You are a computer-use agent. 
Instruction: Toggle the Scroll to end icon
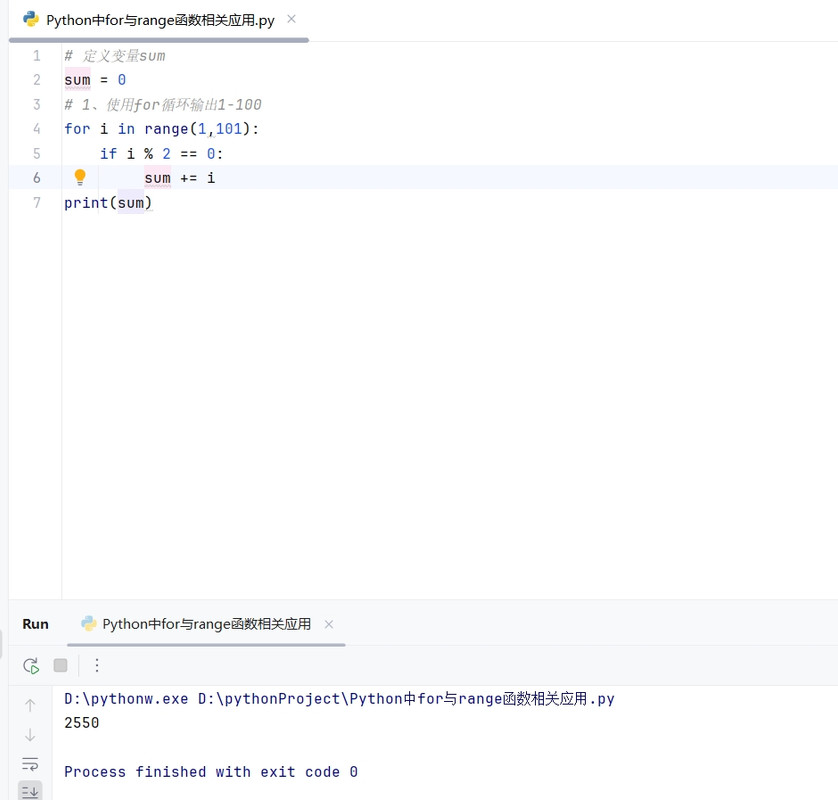(30, 791)
